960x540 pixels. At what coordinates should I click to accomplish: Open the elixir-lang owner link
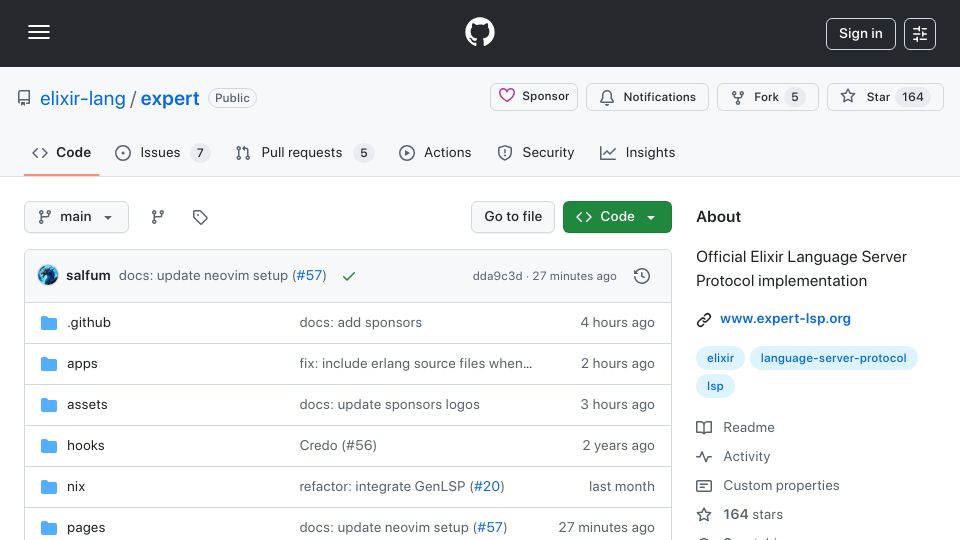83,98
